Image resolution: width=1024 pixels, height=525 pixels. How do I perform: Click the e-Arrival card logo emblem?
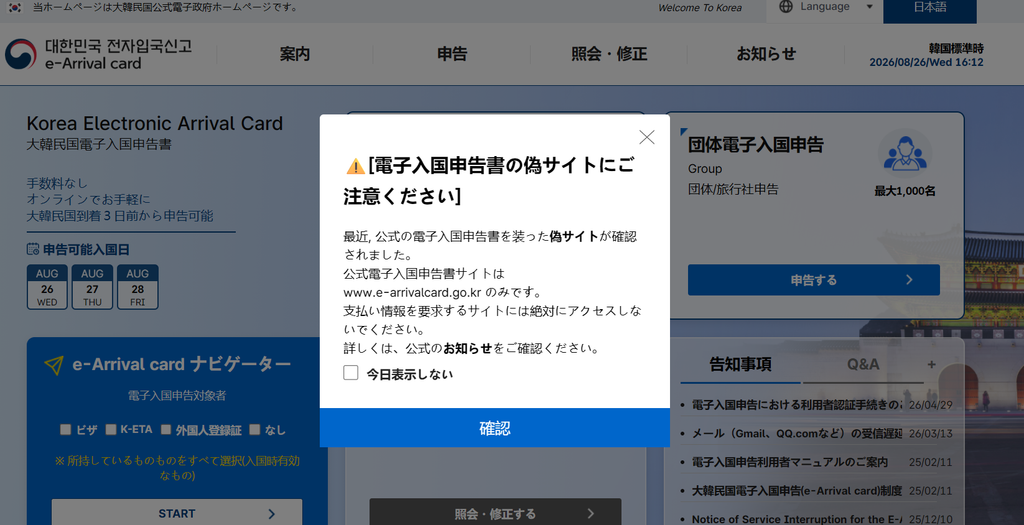(x=20, y=54)
